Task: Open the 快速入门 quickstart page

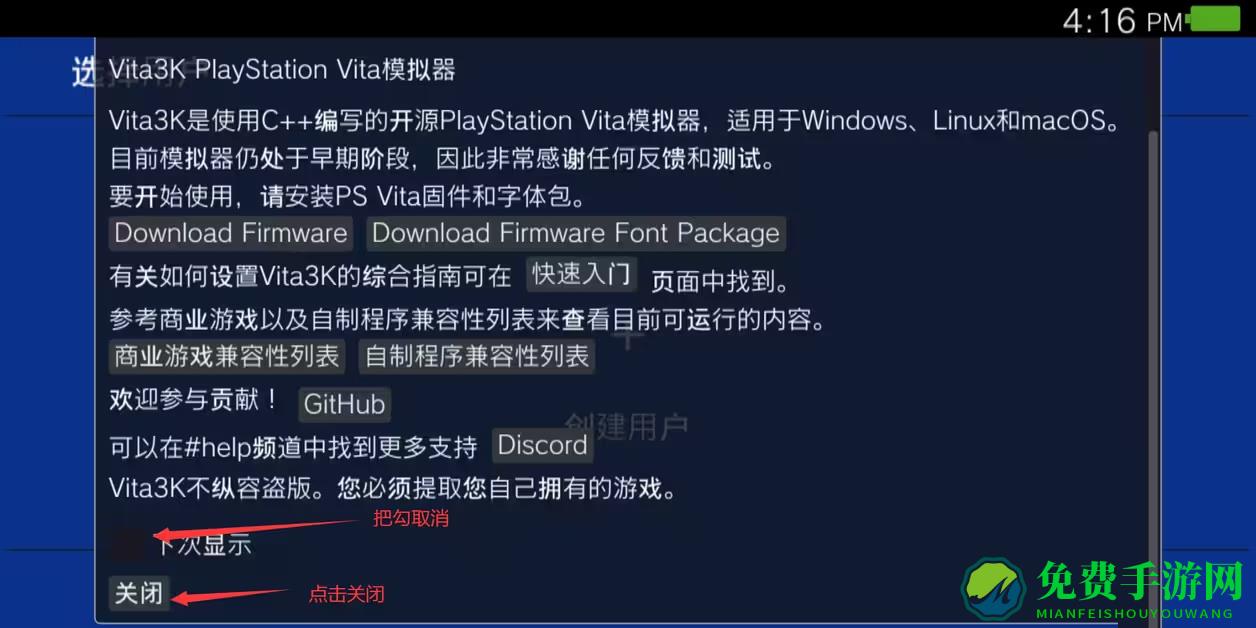Action: point(582,274)
